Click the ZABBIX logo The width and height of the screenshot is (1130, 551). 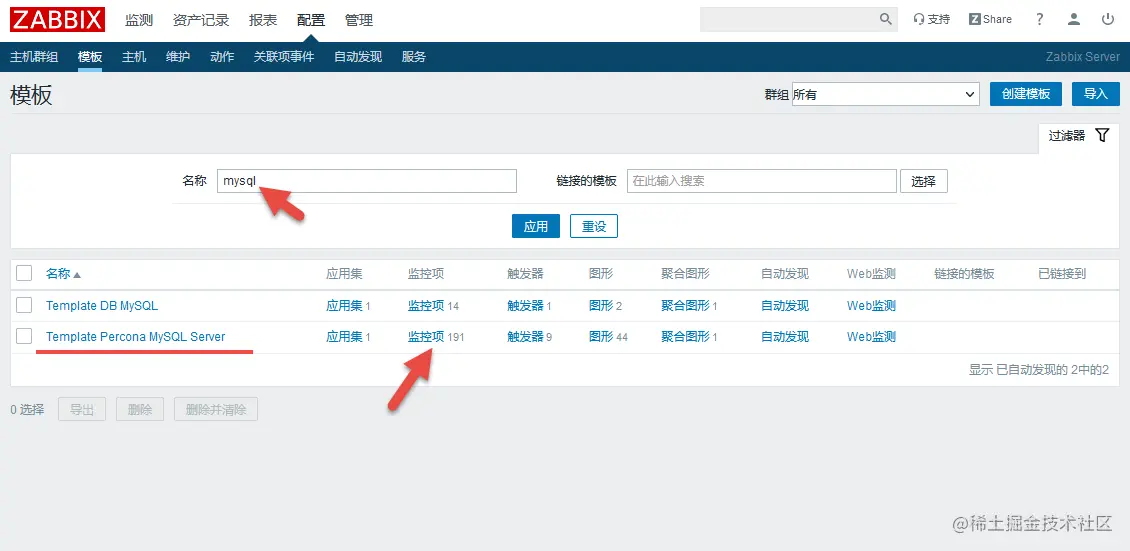58,19
